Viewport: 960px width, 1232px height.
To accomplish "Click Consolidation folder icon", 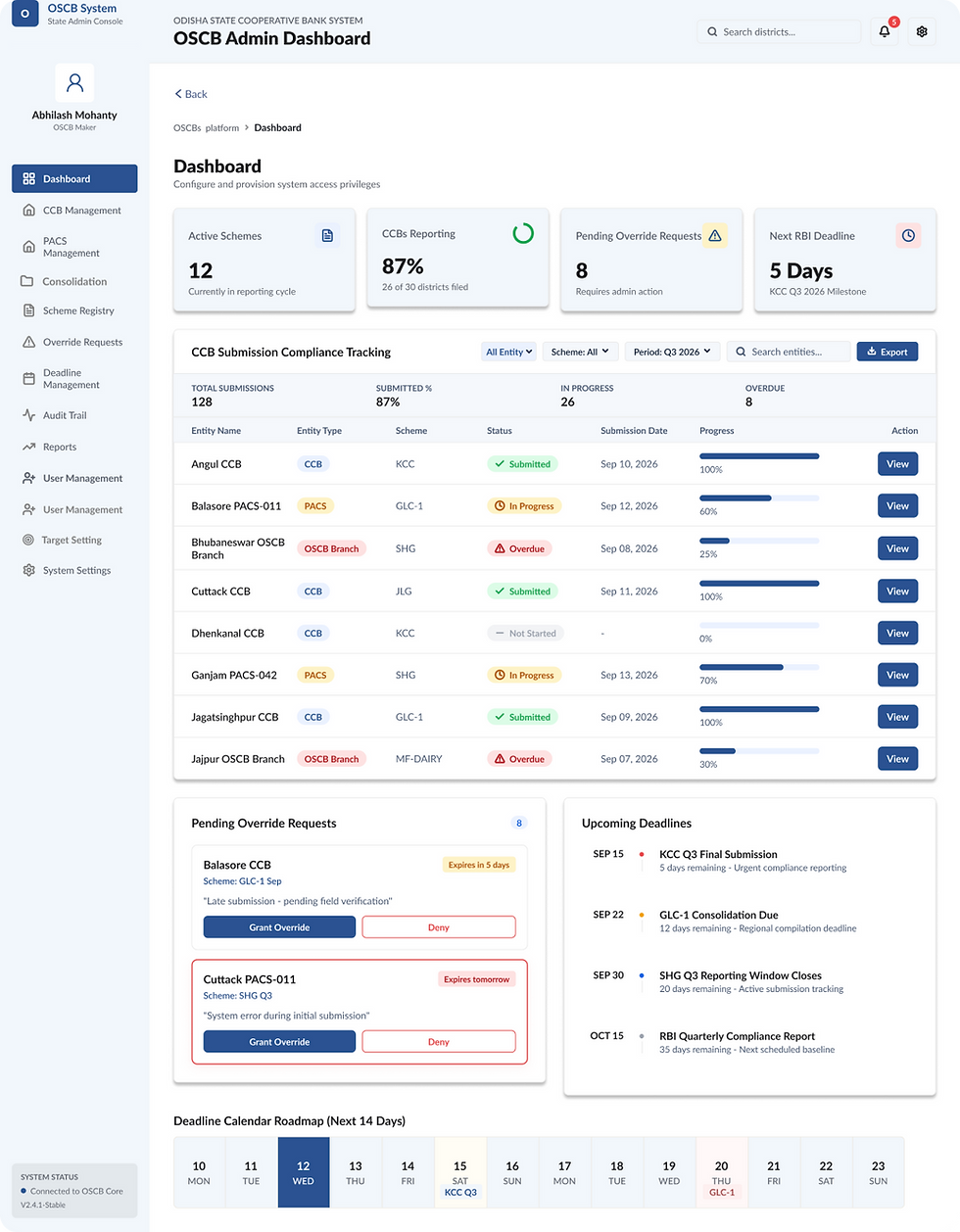I will click(x=27, y=281).
